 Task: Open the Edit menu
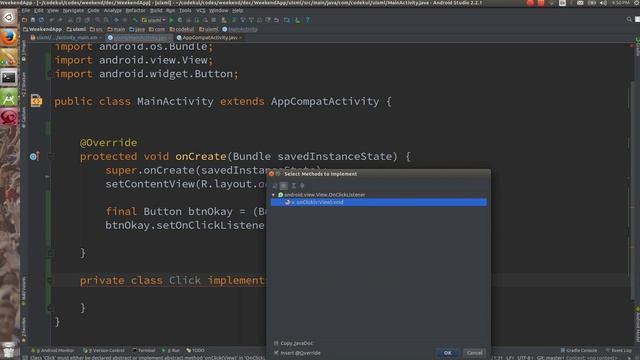(39, 10)
